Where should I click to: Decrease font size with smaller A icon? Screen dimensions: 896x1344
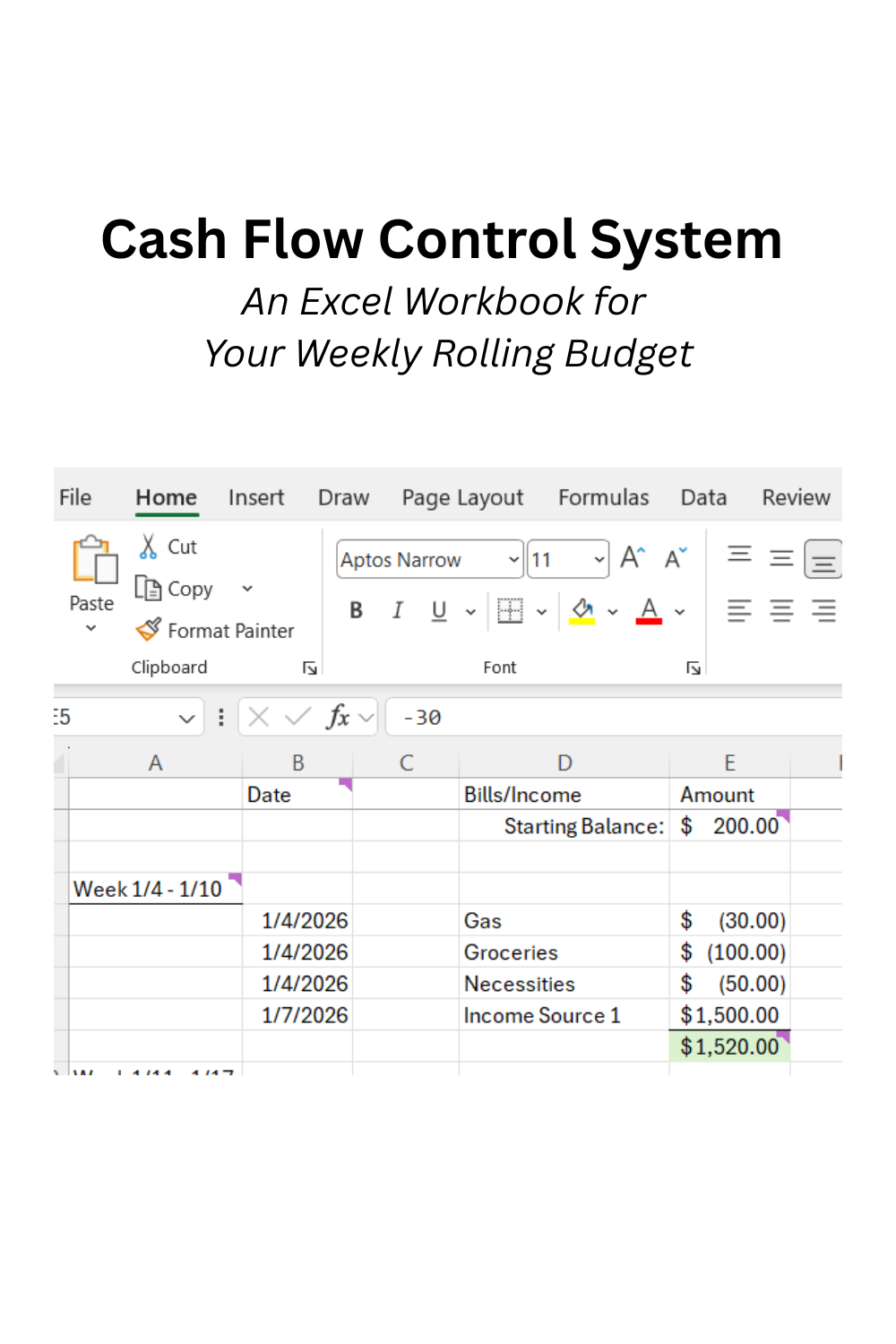coord(675,558)
